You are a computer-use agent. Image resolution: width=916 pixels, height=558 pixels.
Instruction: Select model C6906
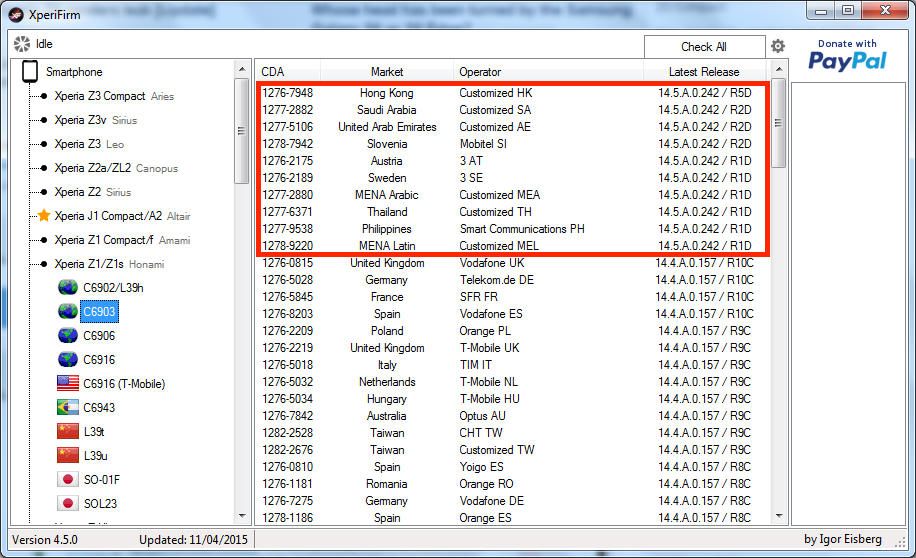coord(99,335)
